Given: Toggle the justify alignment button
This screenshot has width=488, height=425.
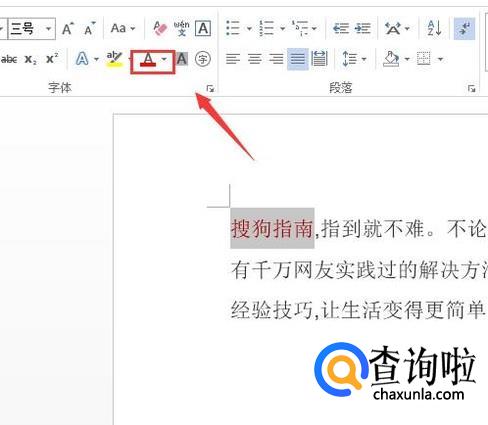Looking at the screenshot, I should (x=297, y=59).
